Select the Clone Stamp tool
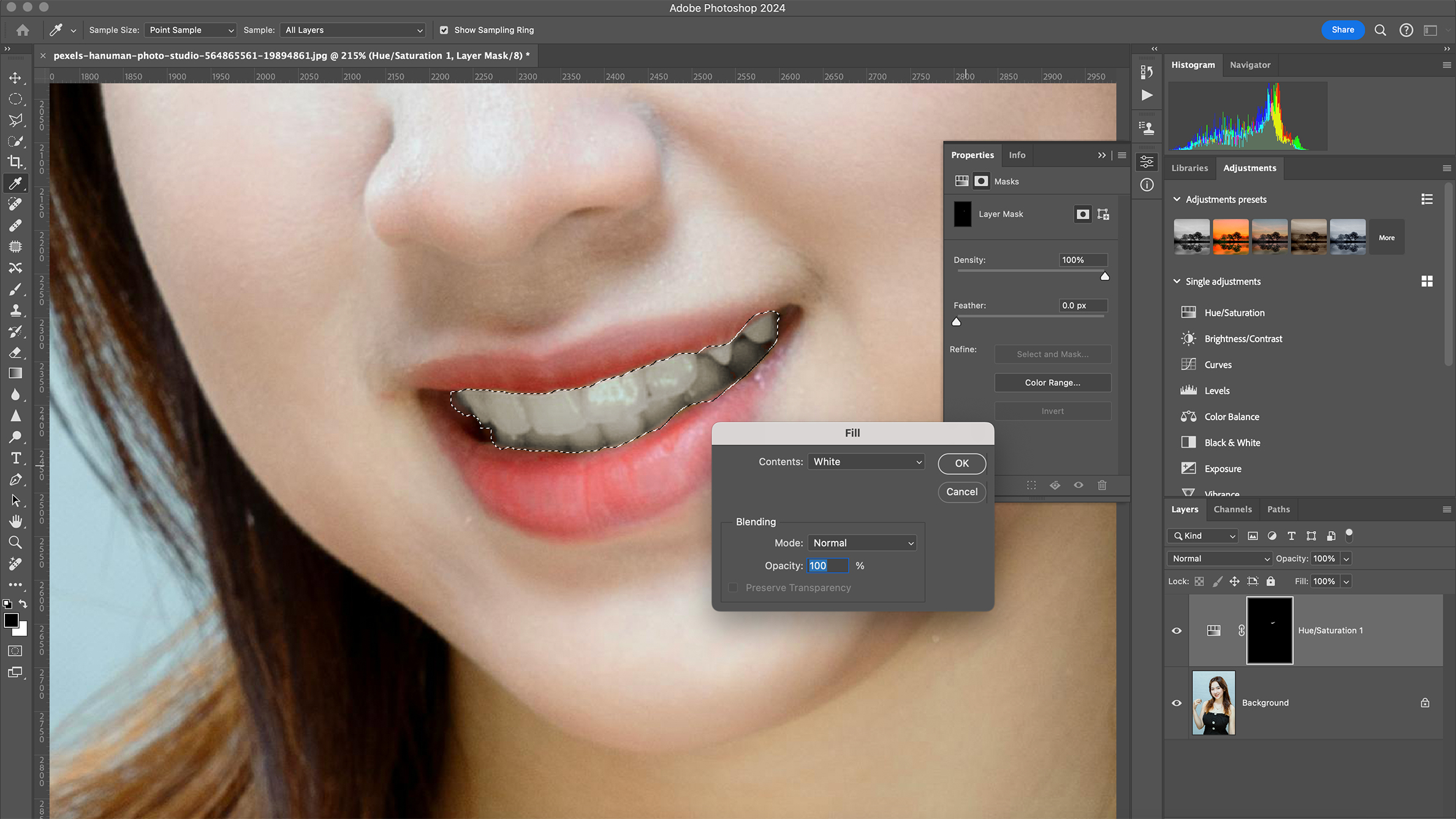1456x819 pixels. [x=15, y=310]
